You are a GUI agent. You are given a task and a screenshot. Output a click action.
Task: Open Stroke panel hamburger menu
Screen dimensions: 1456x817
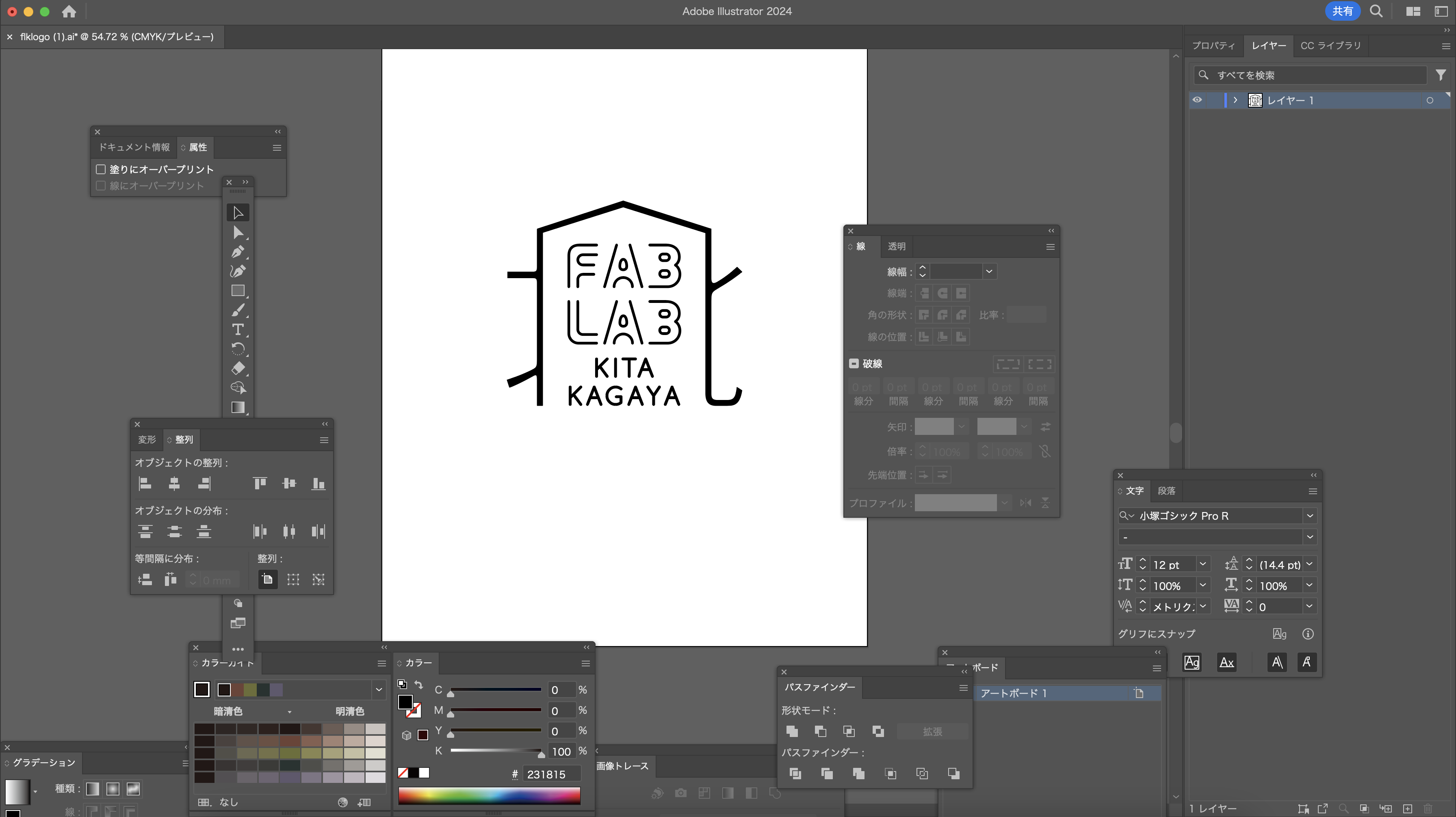coord(1050,247)
